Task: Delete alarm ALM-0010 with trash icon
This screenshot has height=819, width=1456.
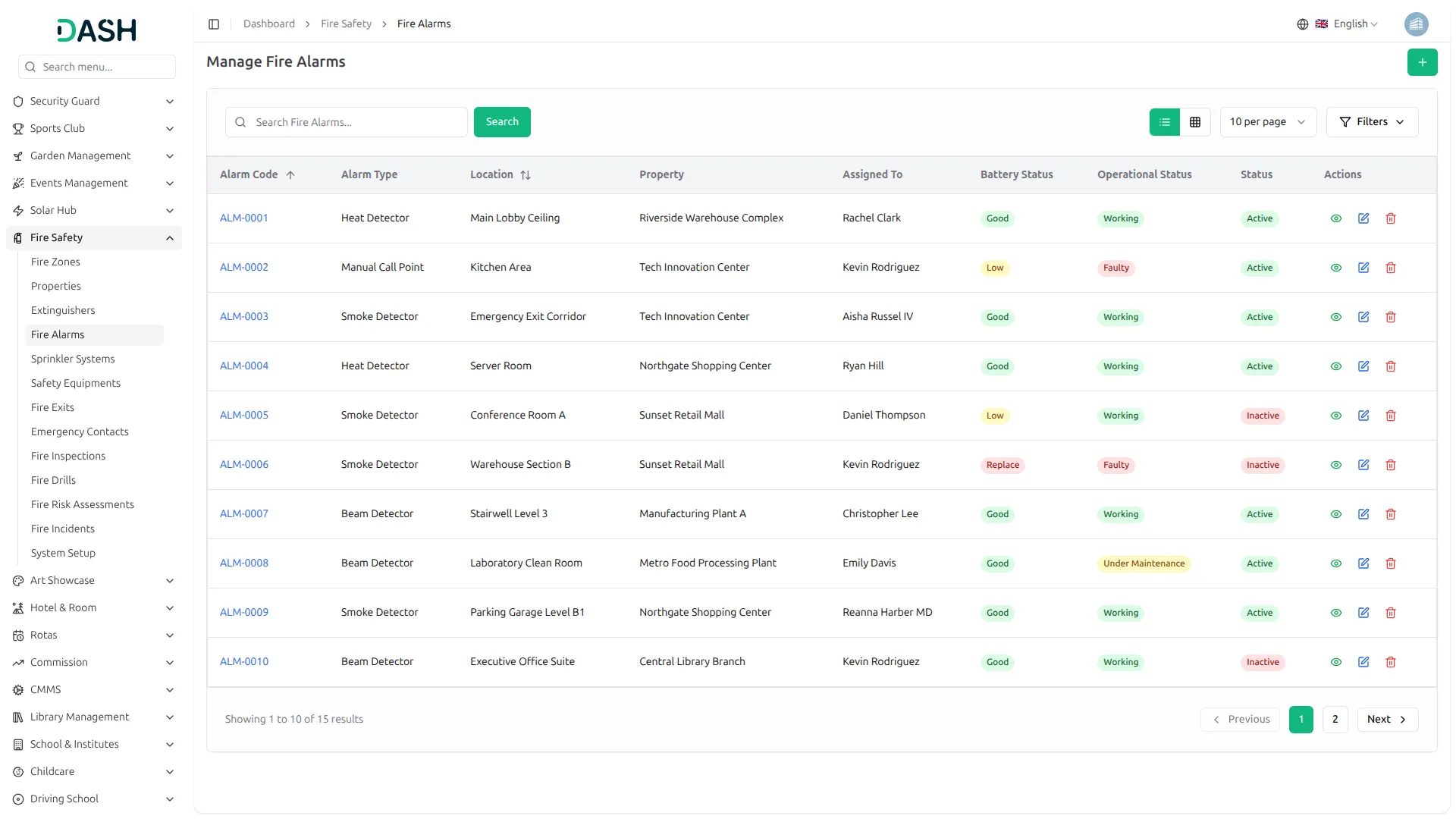Action: tap(1391, 662)
